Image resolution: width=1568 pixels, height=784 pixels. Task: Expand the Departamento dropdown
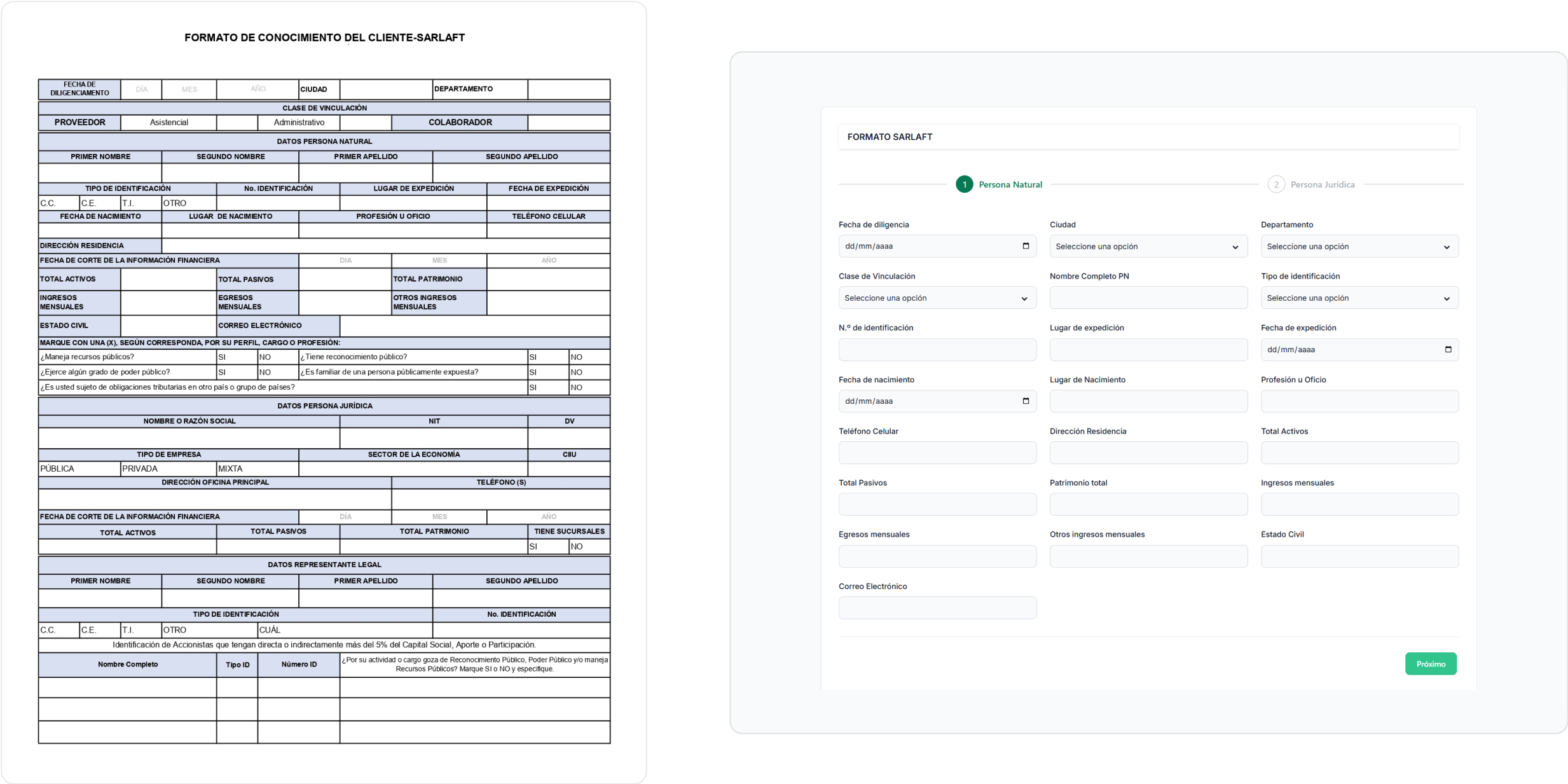click(x=1359, y=246)
